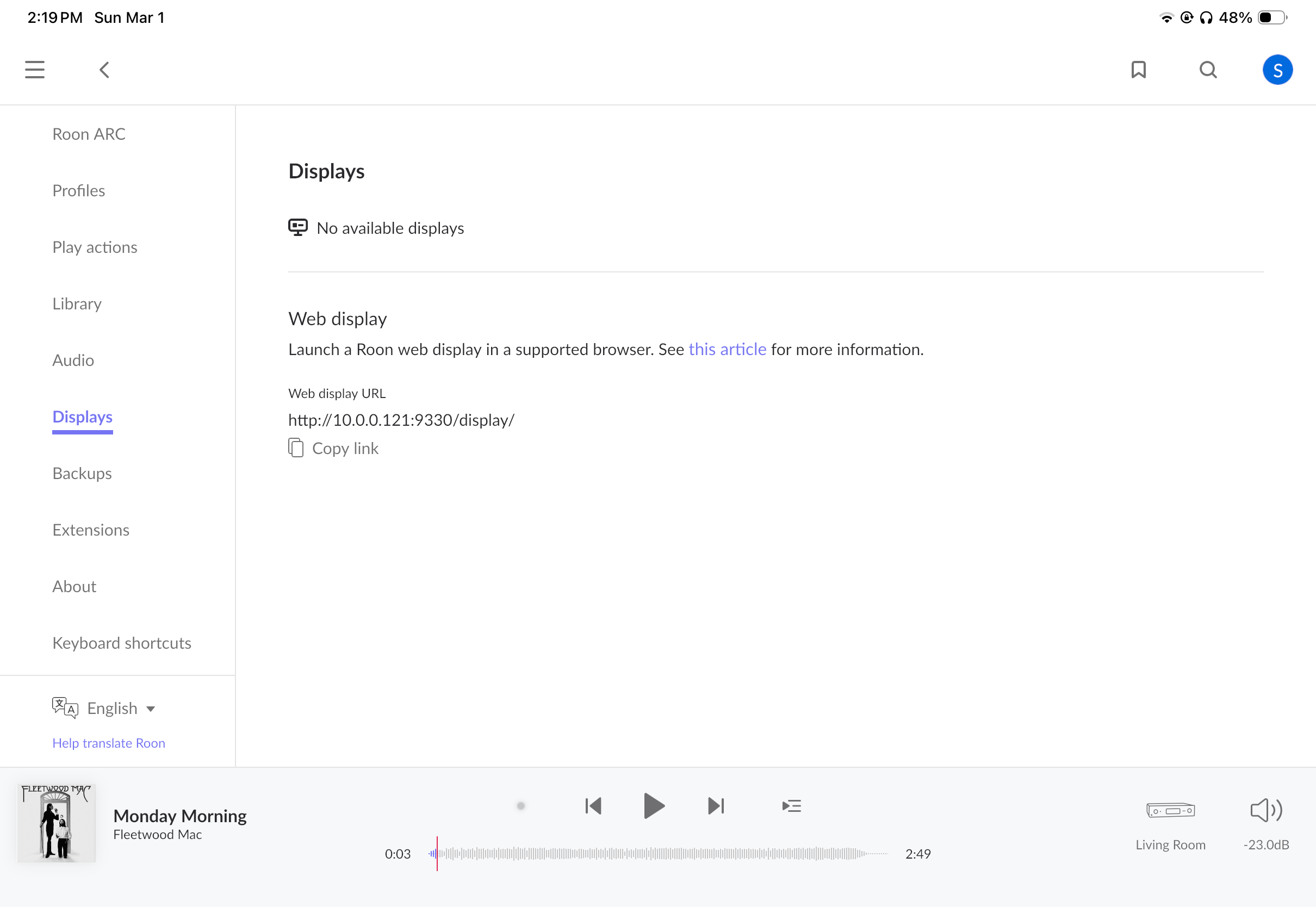Open the profile avatar S
This screenshot has width=1316, height=907.
point(1277,70)
